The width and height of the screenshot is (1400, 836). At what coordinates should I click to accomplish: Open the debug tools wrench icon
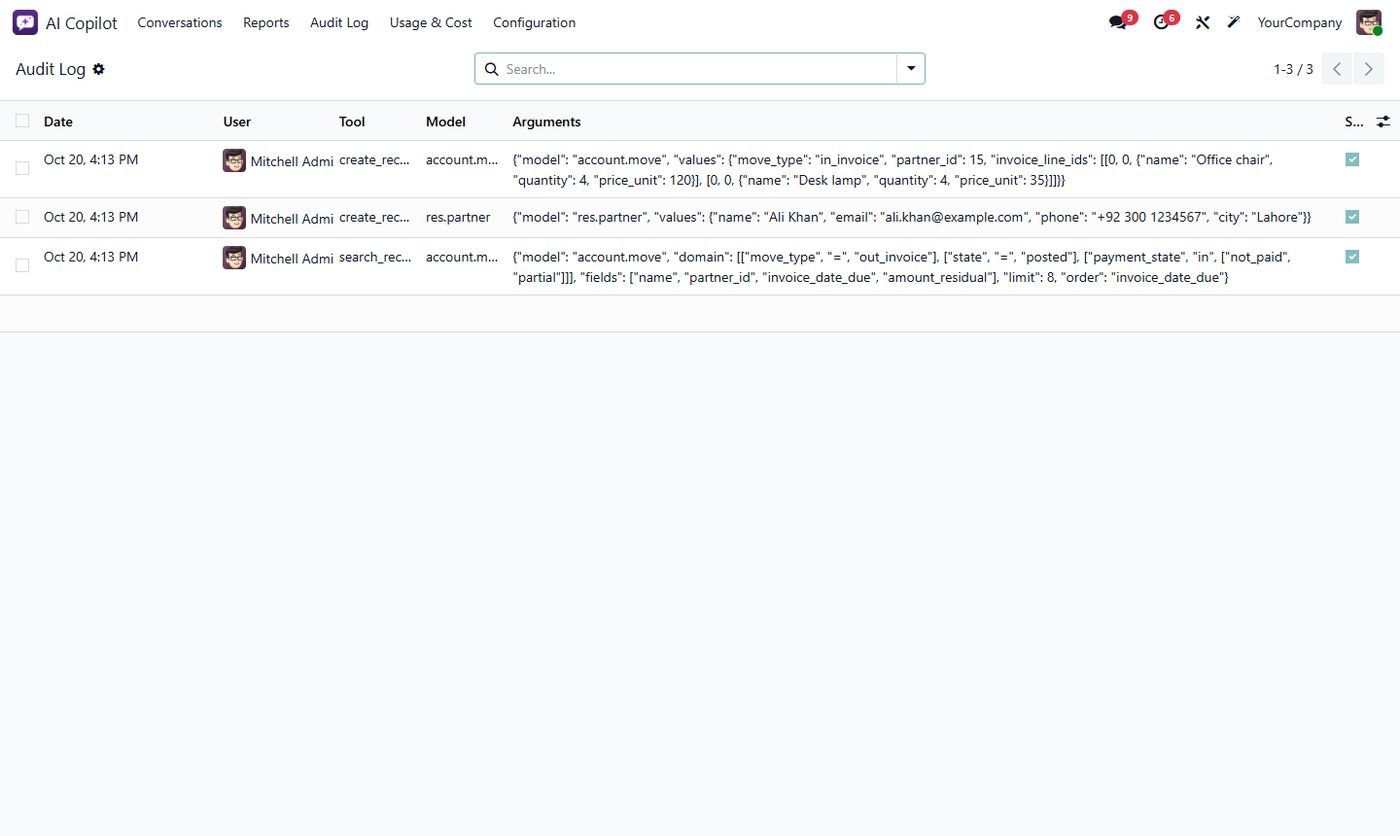pyautogui.click(x=1203, y=22)
